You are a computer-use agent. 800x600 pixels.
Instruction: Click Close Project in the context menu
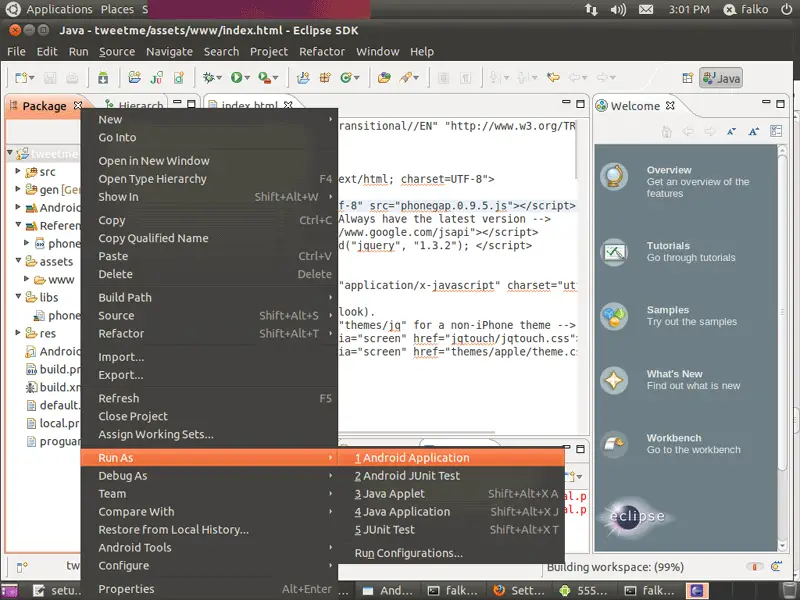209,416
